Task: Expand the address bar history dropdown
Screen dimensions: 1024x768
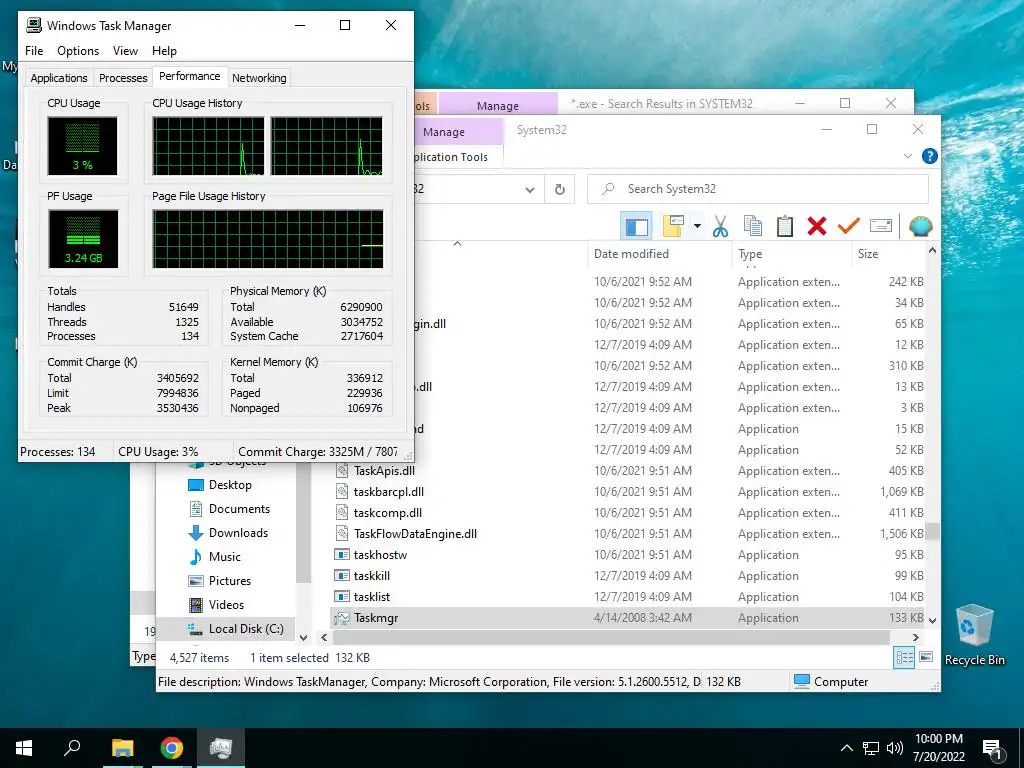Action: click(530, 189)
